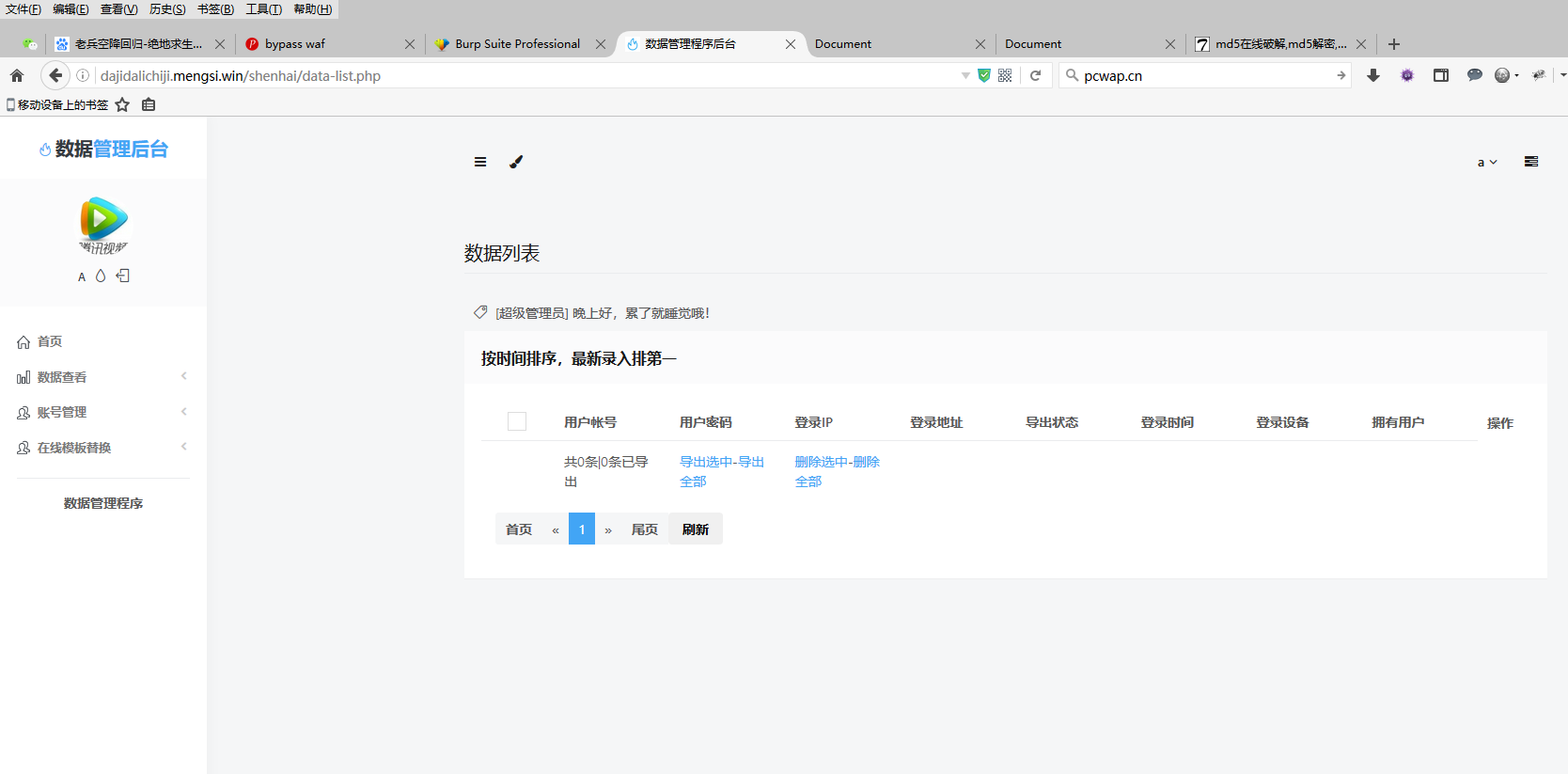Click the speech bubble chat icon
The image size is (1568, 774).
coord(1475,75)
